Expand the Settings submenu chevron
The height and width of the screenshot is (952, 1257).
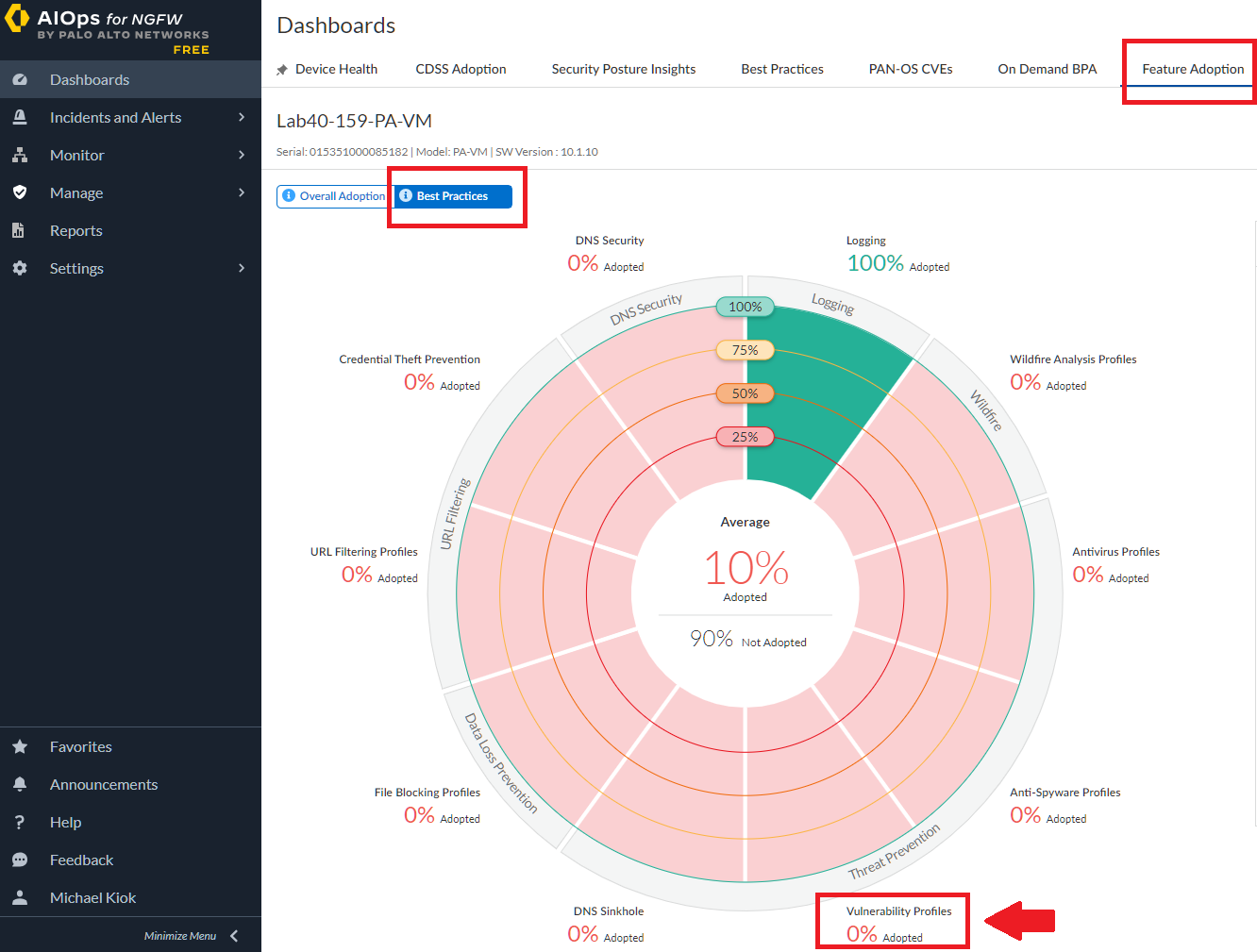tap(242, 268)
